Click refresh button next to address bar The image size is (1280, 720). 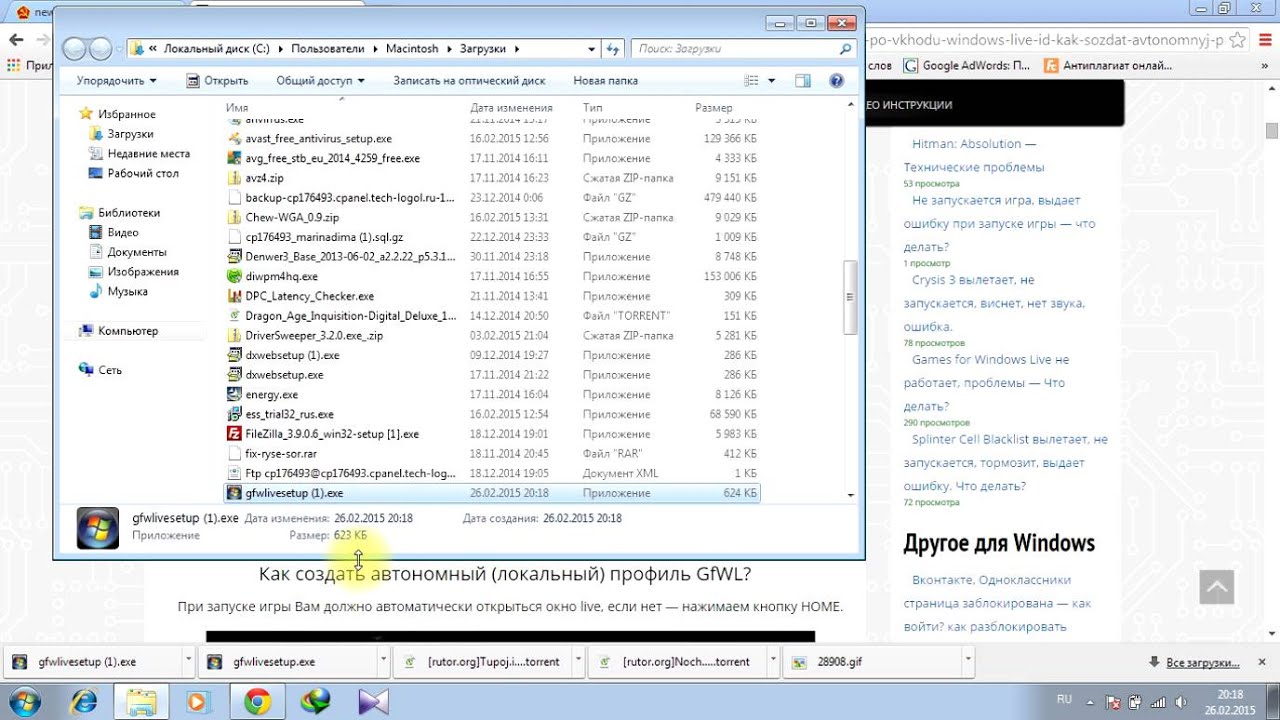tap(615, 48)
